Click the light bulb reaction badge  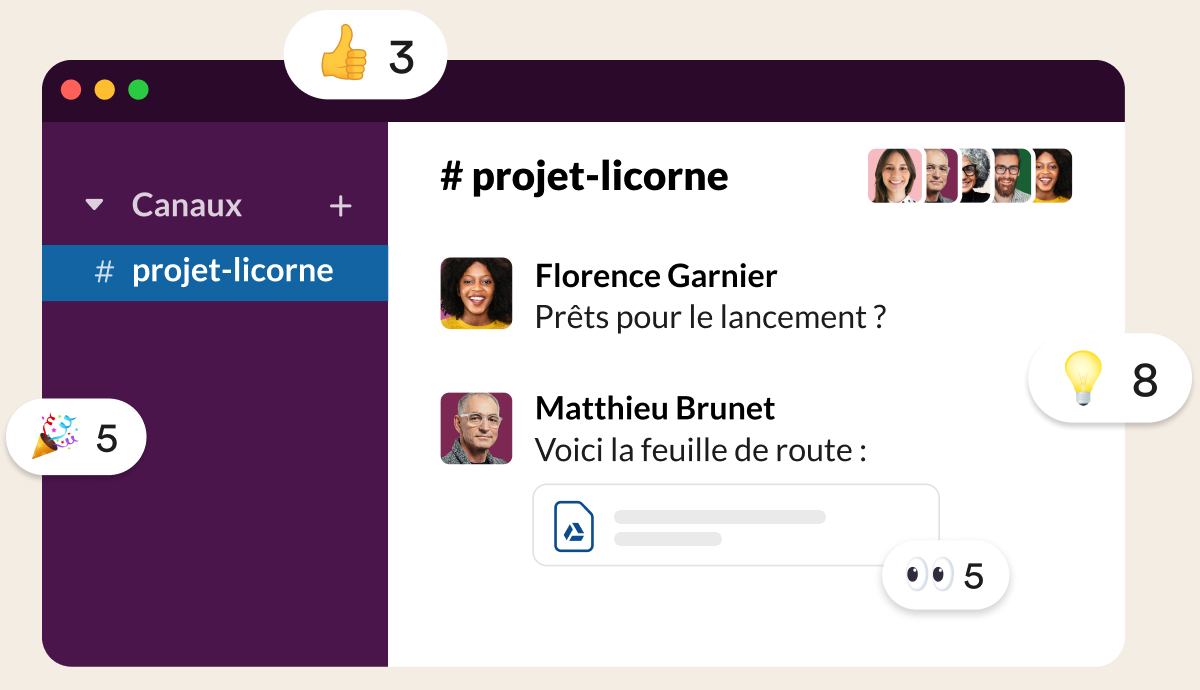click(1110, 378)
